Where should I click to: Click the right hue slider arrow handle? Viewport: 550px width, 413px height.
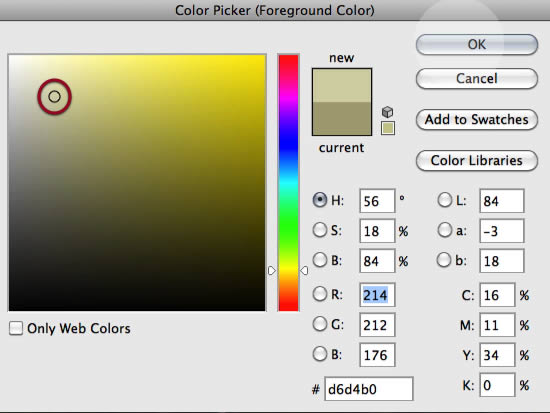[x=304, y=271]
